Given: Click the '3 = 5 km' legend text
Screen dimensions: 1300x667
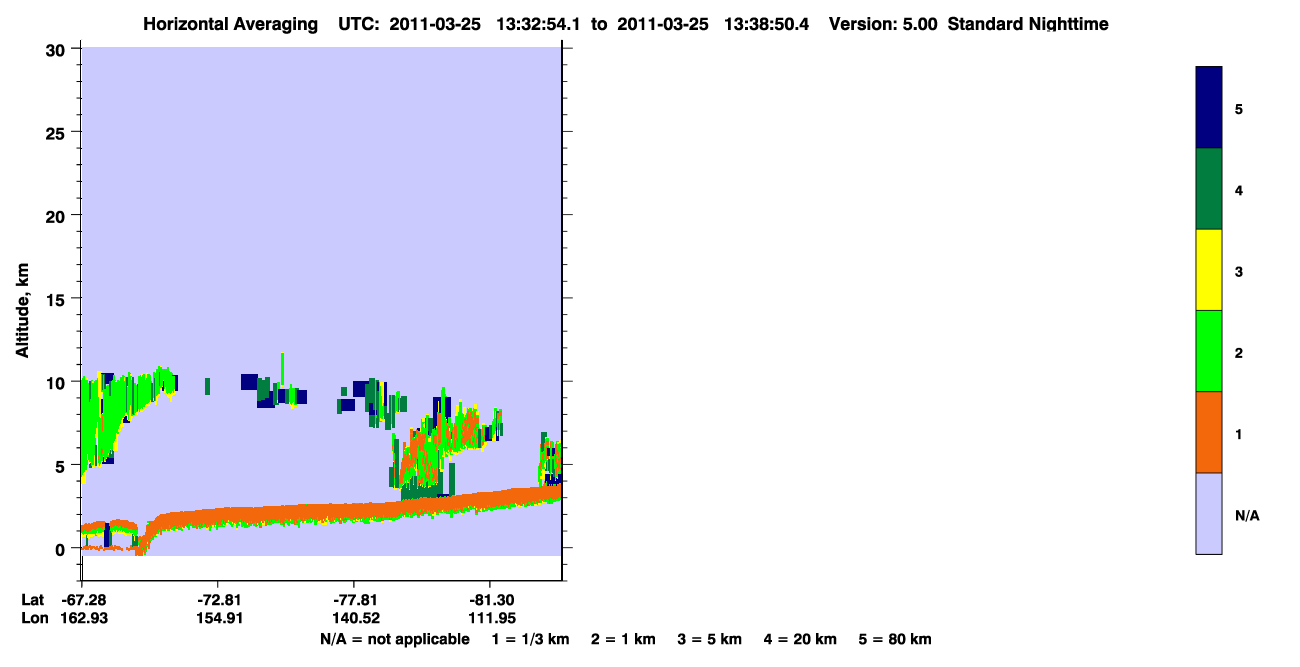Looking at the screenshot, I should [710, 639].
